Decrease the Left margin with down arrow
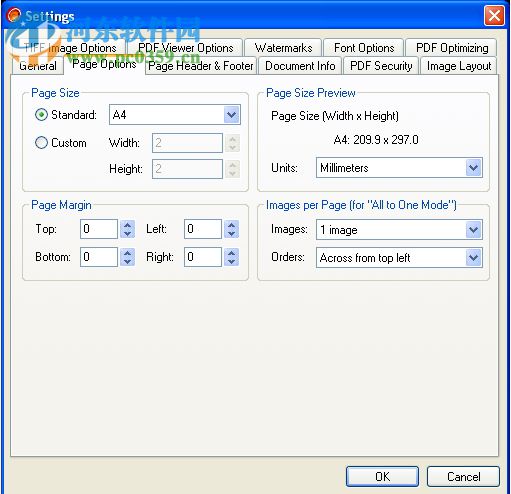This screenshot has height=494, width=511. click(232, 234)
